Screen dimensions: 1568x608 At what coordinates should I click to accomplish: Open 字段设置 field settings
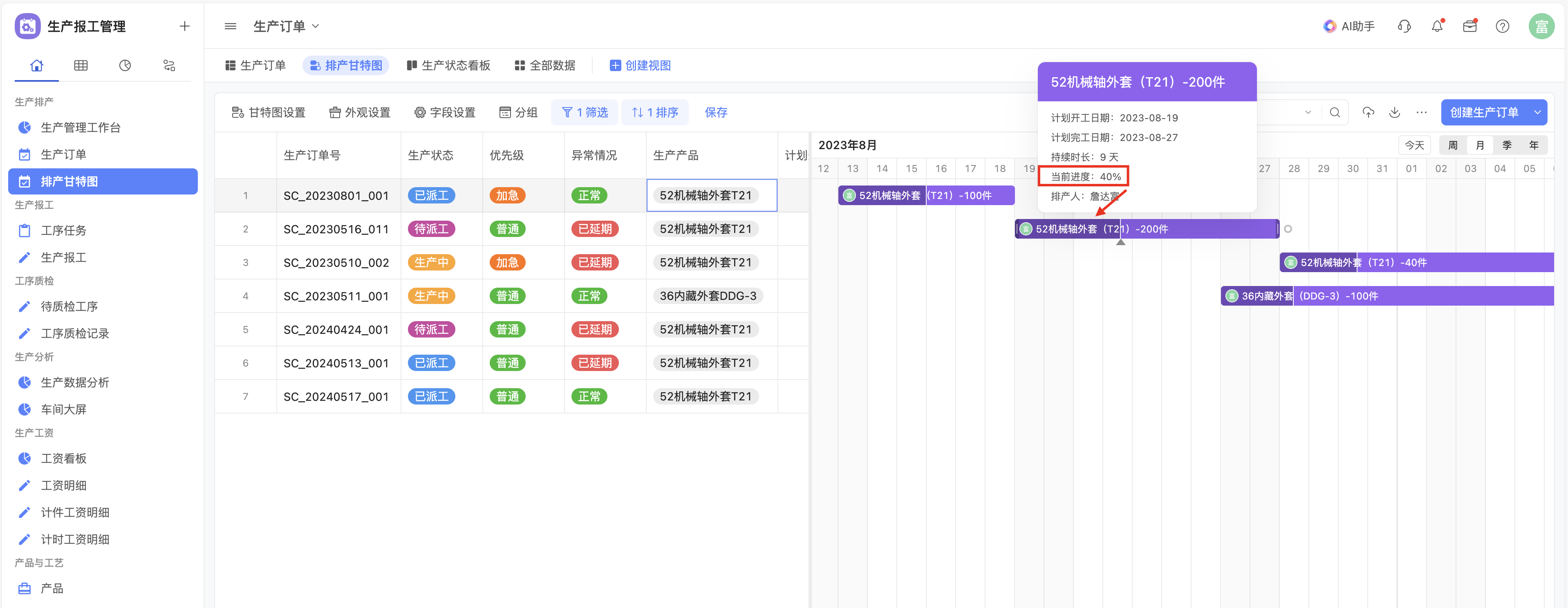coord(445,113)
